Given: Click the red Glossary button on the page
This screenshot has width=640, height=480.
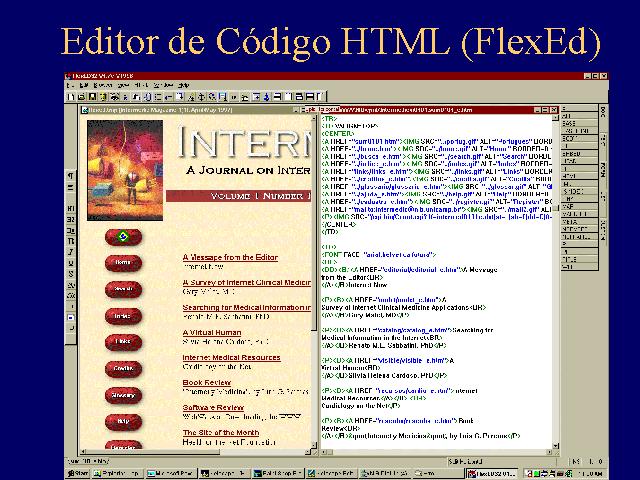Looking at the screenshot, I should [123, 395].
